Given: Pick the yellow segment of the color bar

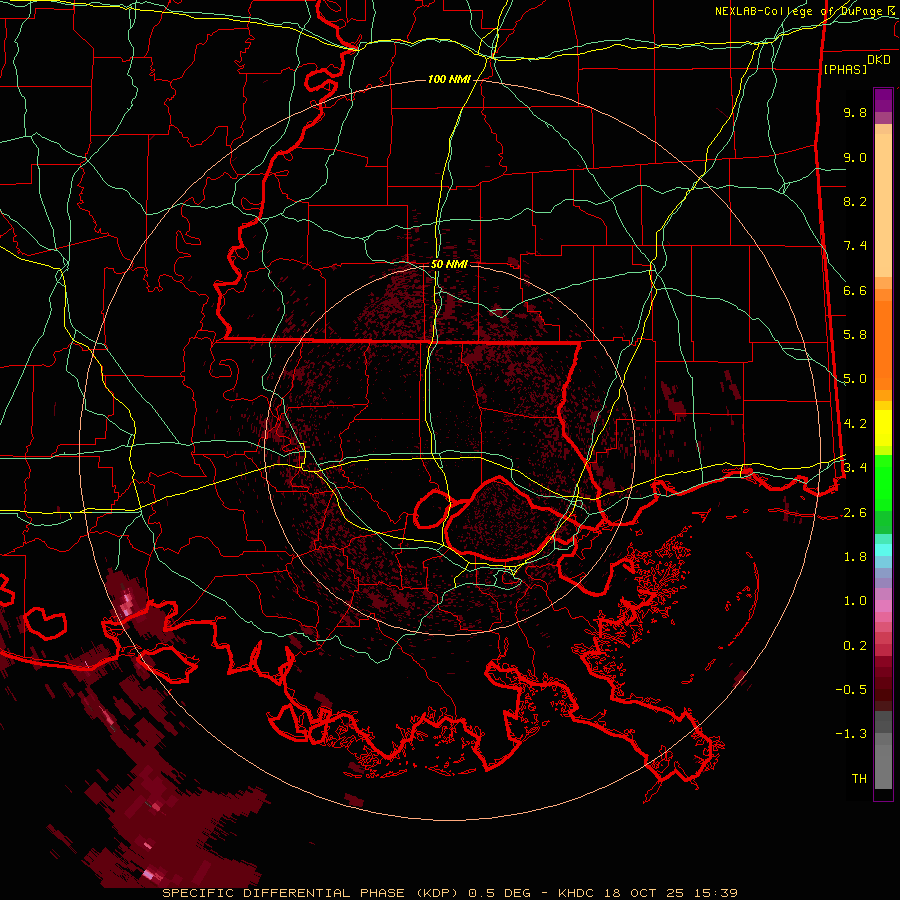Looking at the screenshot, I should click(x=883, y=428).
